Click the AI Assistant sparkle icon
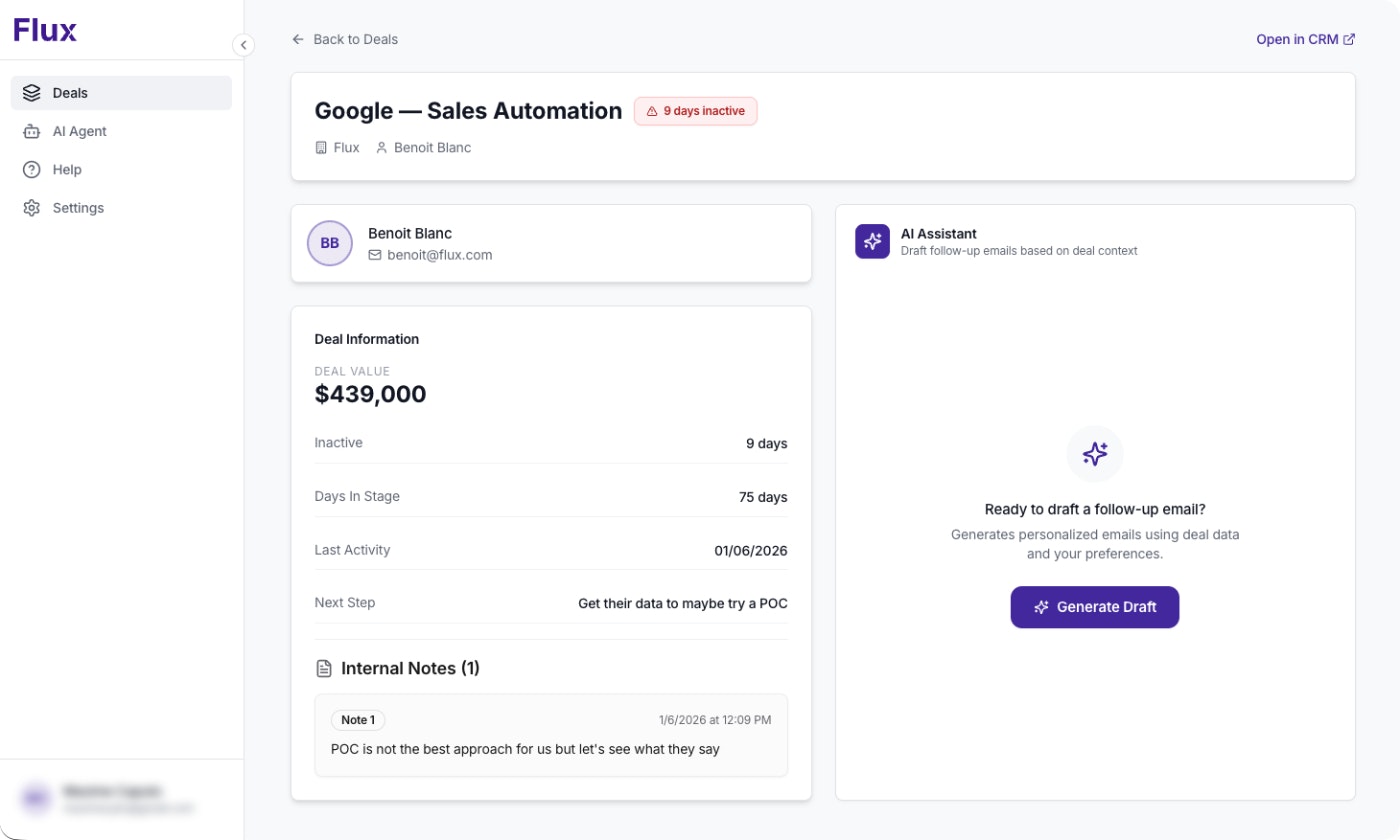This screenshot has height=840, width=1400. click(872, 241)
